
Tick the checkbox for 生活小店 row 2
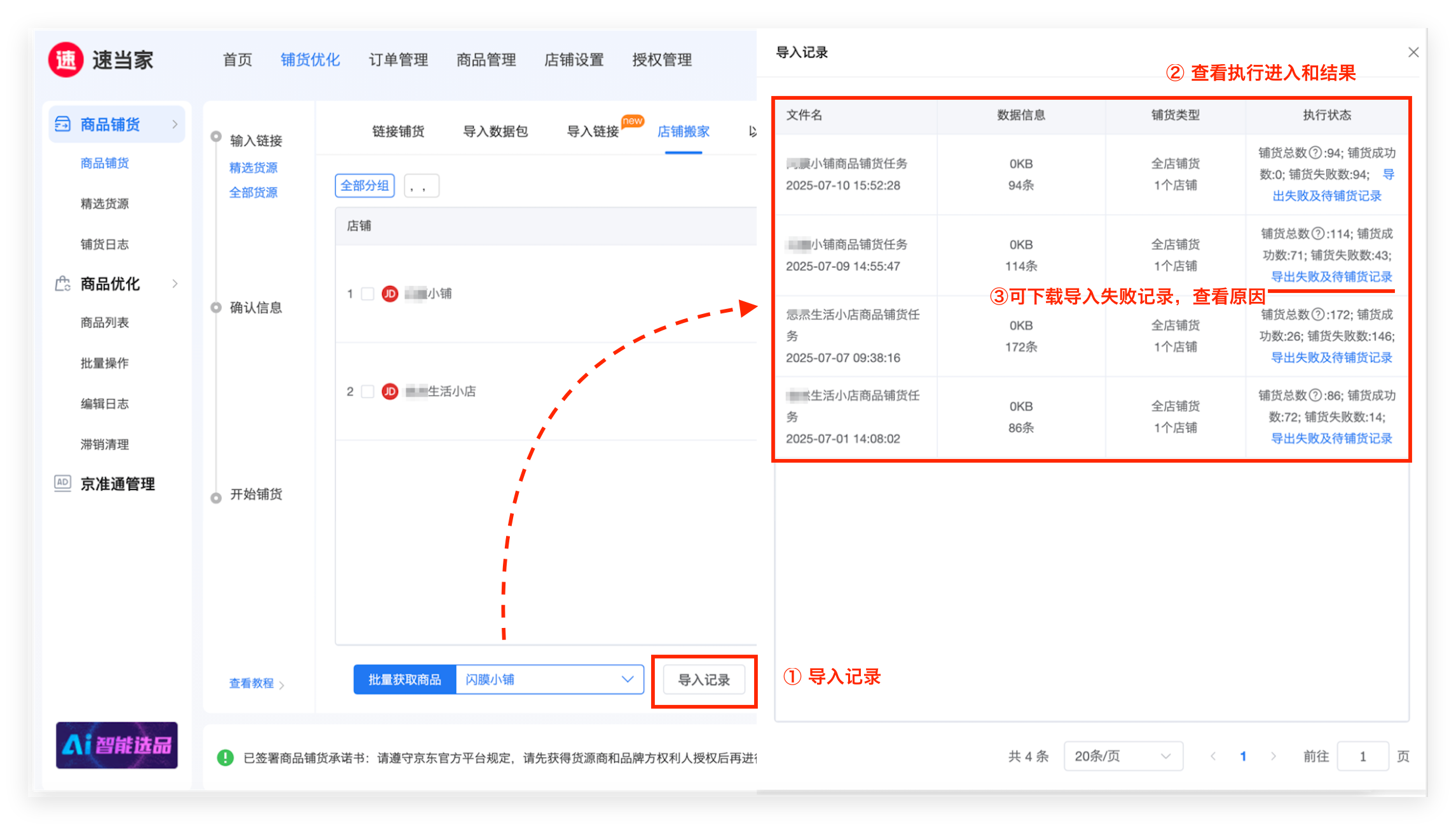point(367,392)
